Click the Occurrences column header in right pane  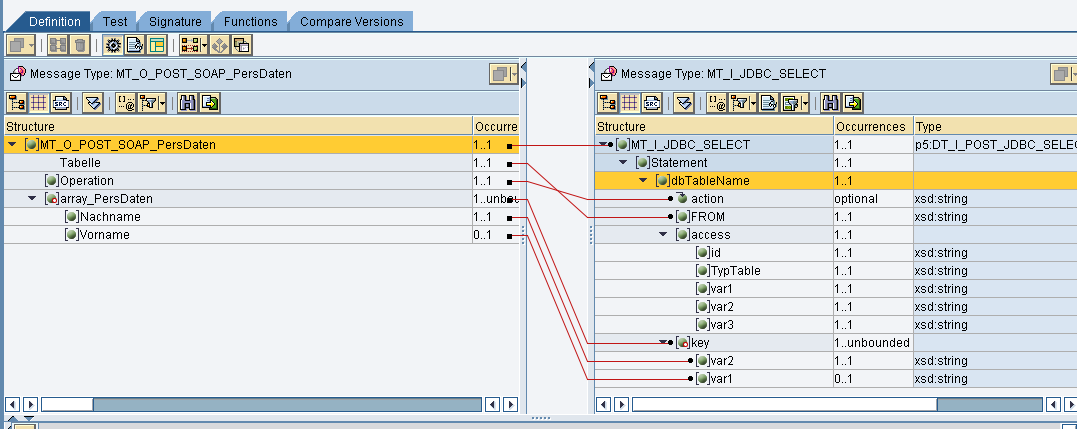click(x=872, y=127)
